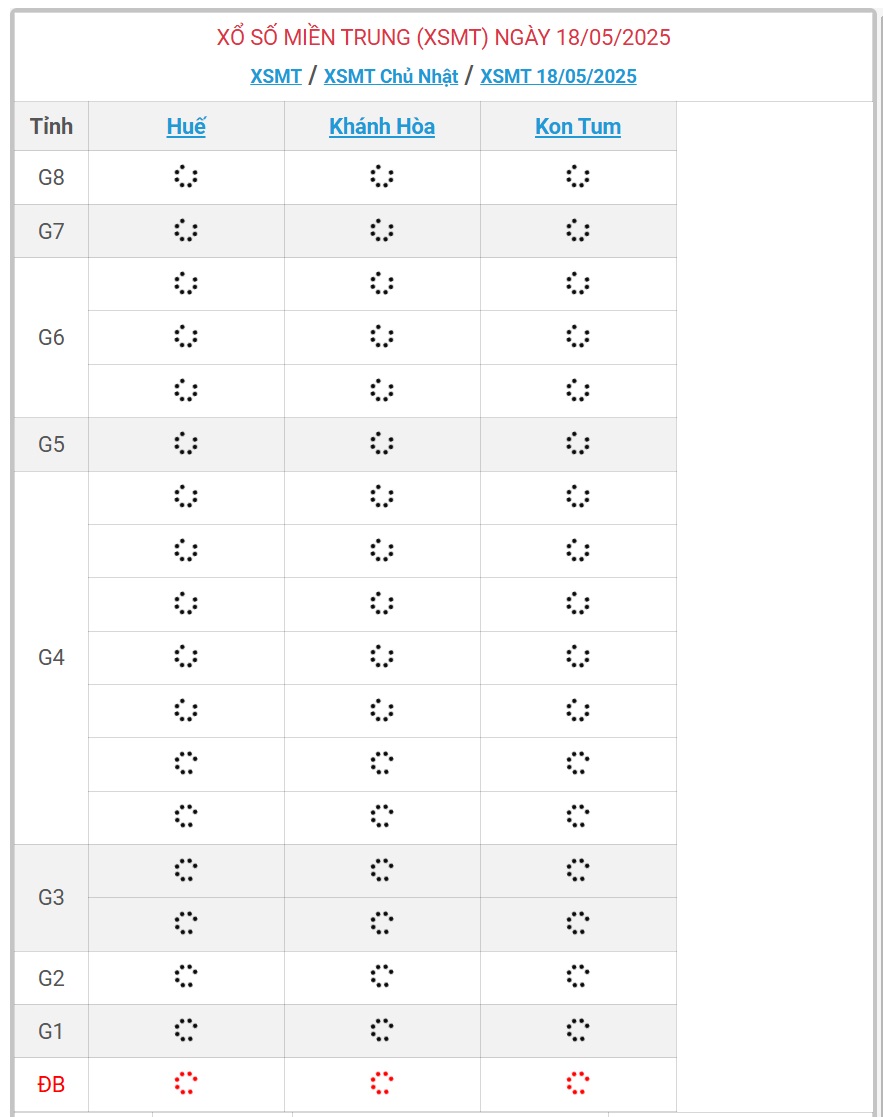Click the Huế G8 loading spinner
The height and width of the screenshot is (1117, 883).
coord(186,177)
